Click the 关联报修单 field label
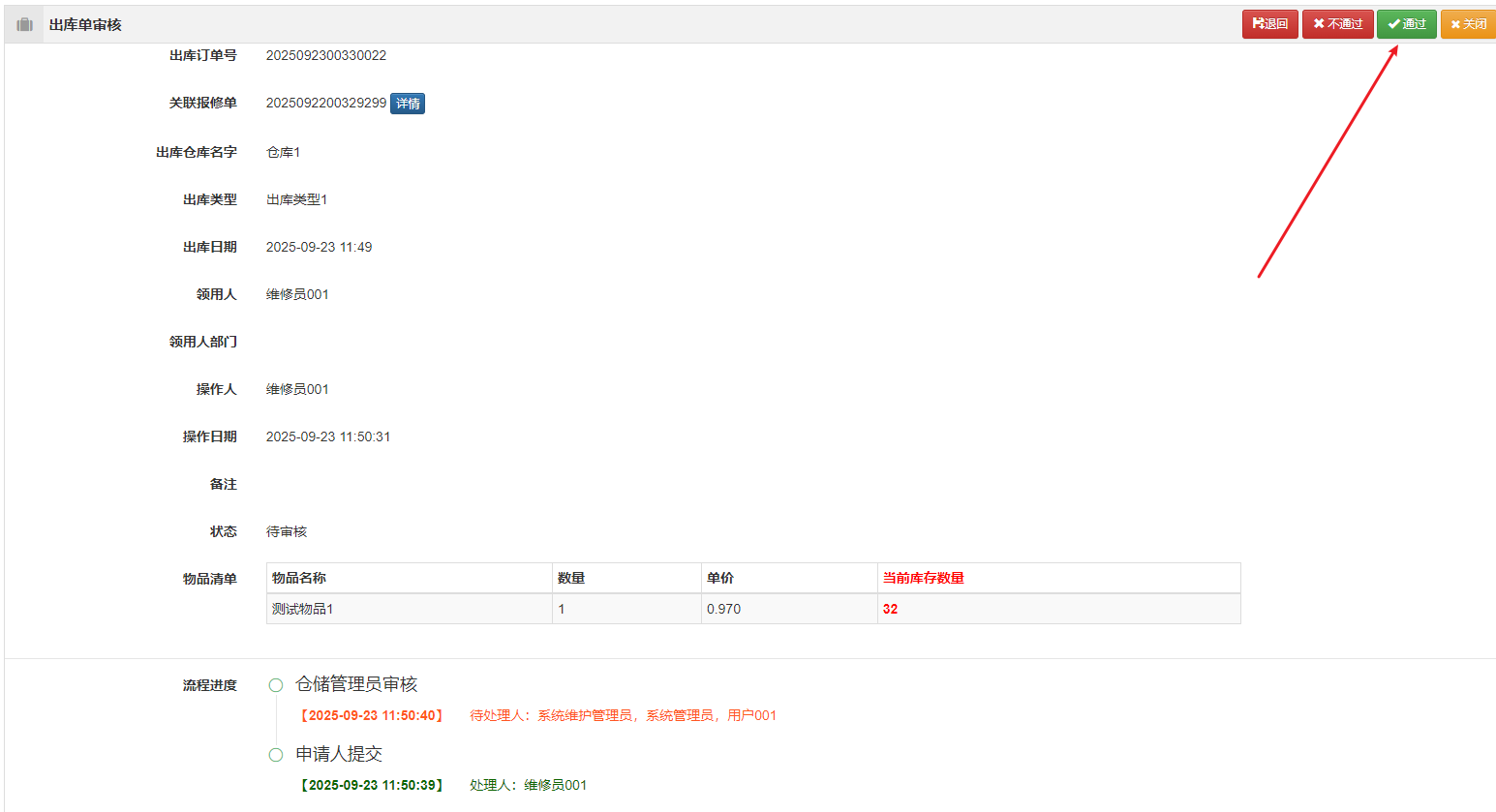The image size is (1496, 812). coord(203,103)
